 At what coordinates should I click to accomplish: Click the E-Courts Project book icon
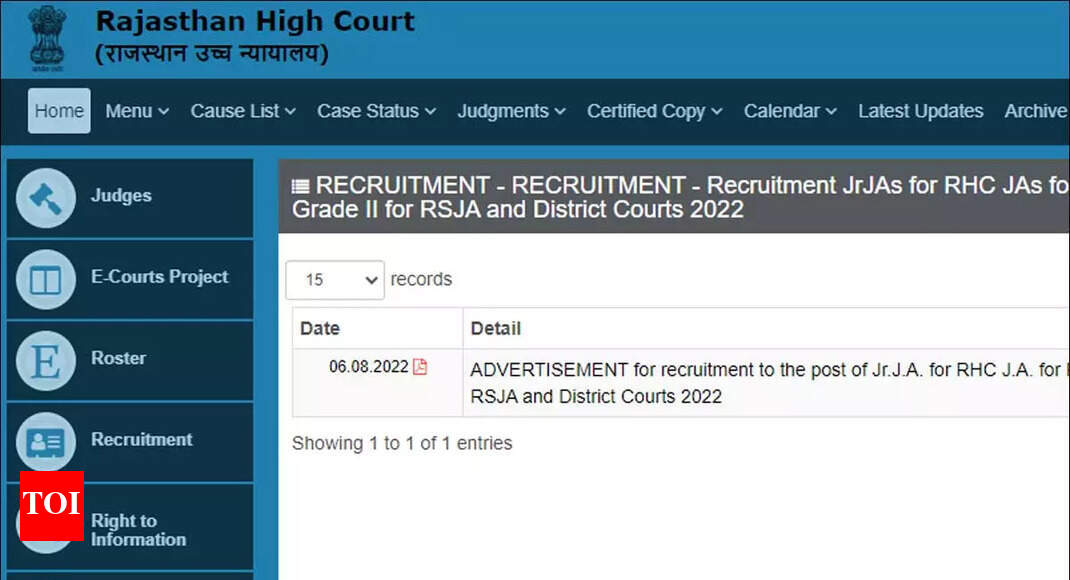(x=46, y=280)
